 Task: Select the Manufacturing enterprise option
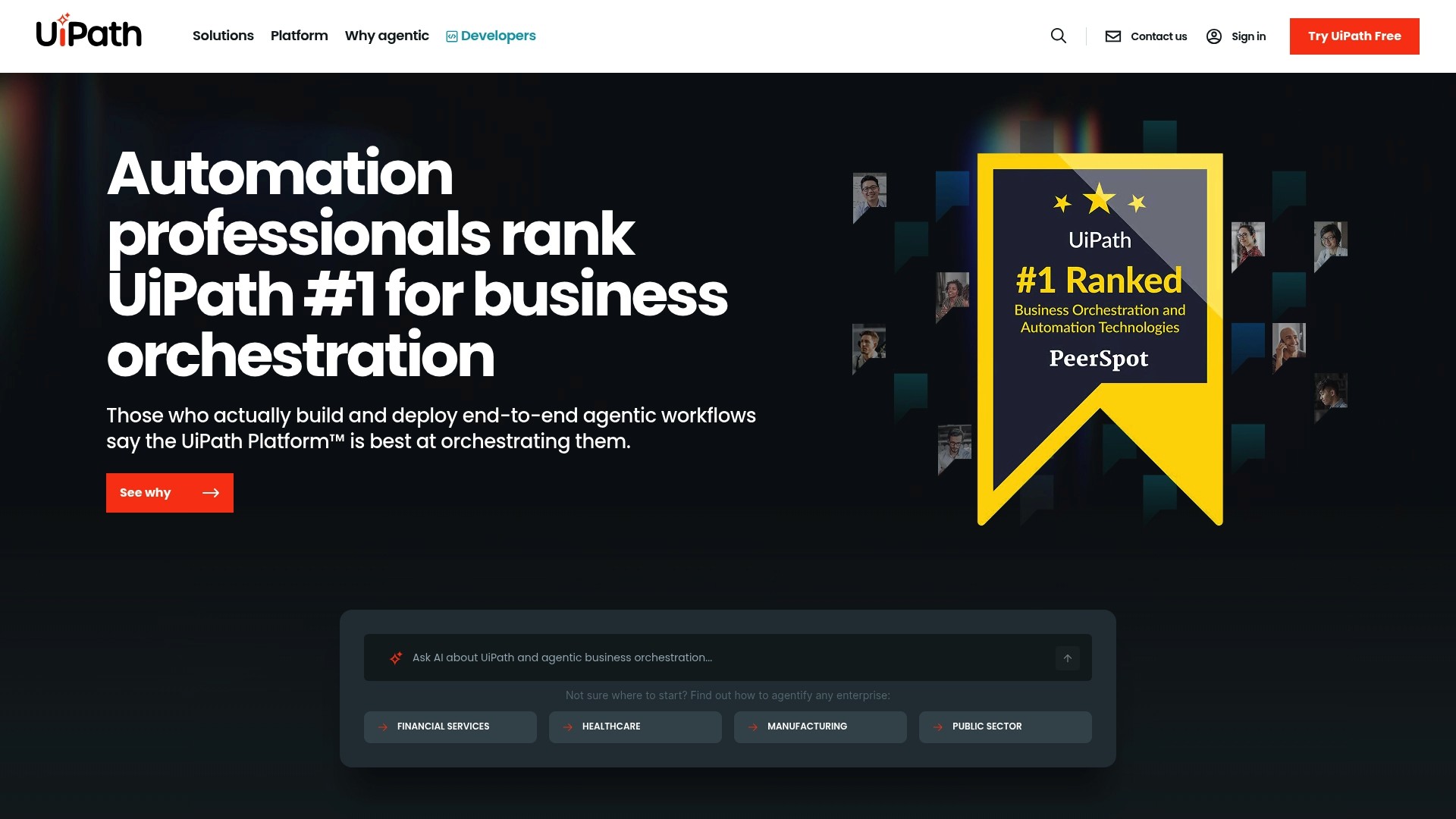point(820,726)
